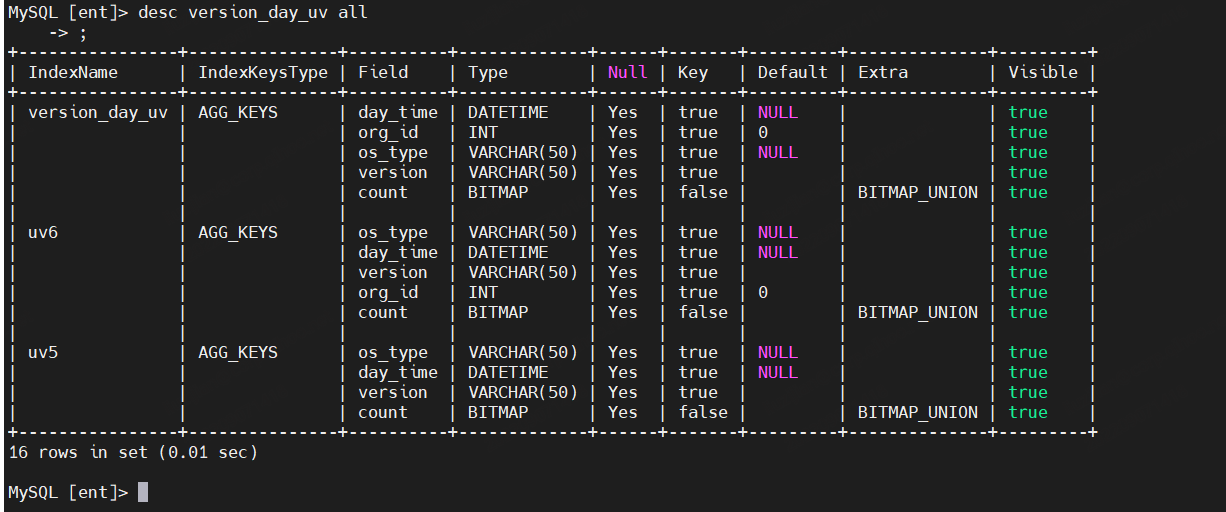The image size is (1226, 512).
Task: Select the version_day_uv index name
Action: 98,112
